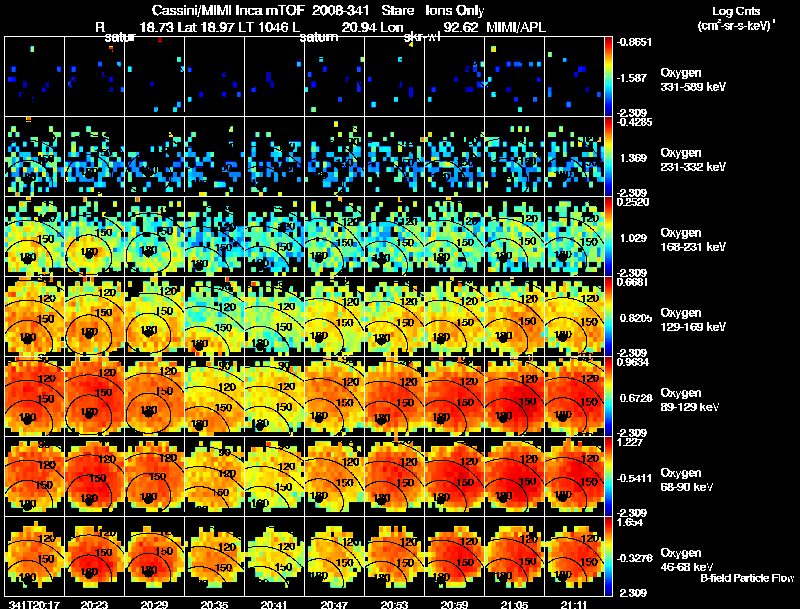The image size is (800, 609).
Task: Click the 21:05 time axis label
Action: click(x=514, y=604)
